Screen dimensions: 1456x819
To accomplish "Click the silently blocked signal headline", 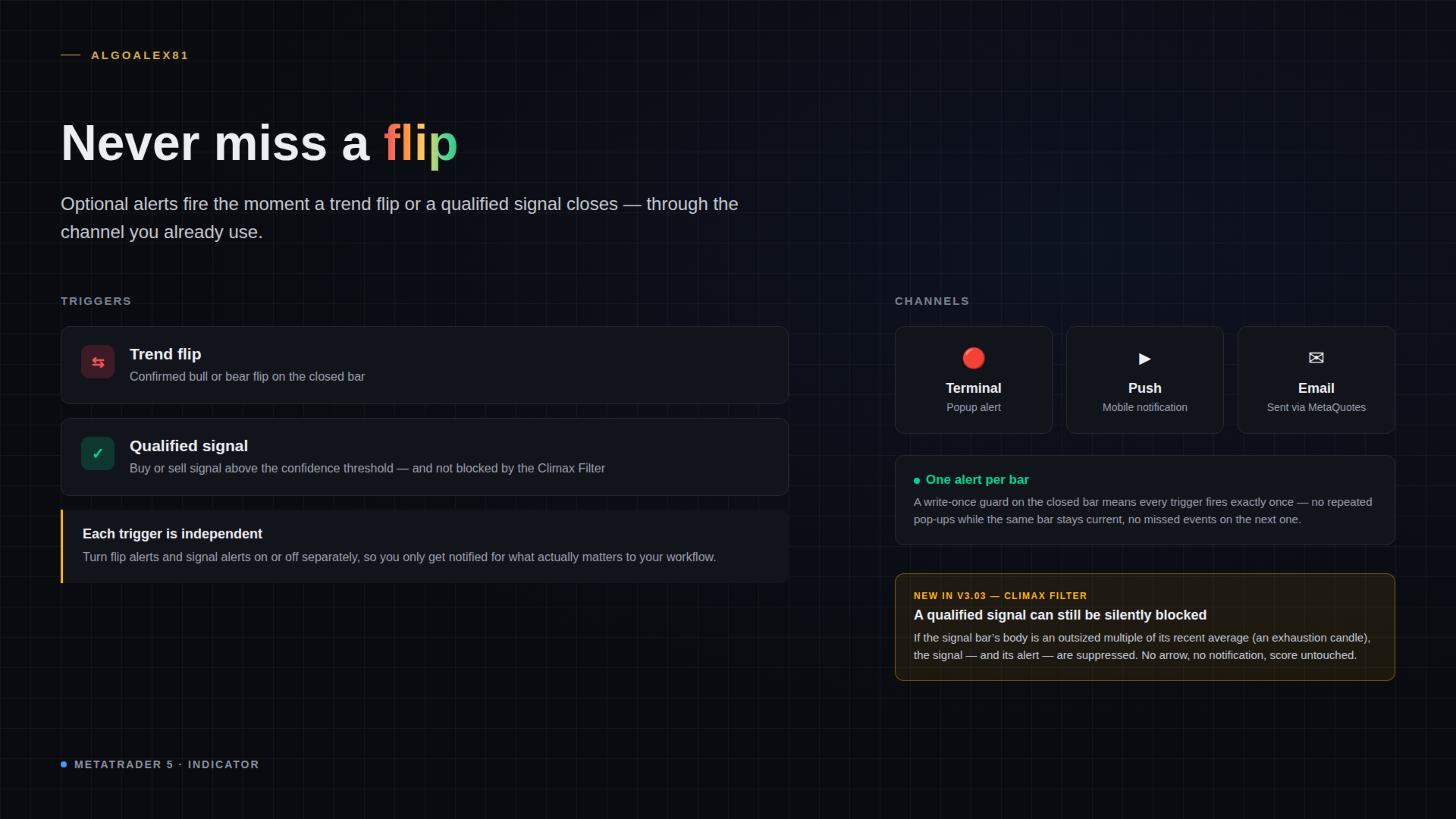I will click(1060, 615).
